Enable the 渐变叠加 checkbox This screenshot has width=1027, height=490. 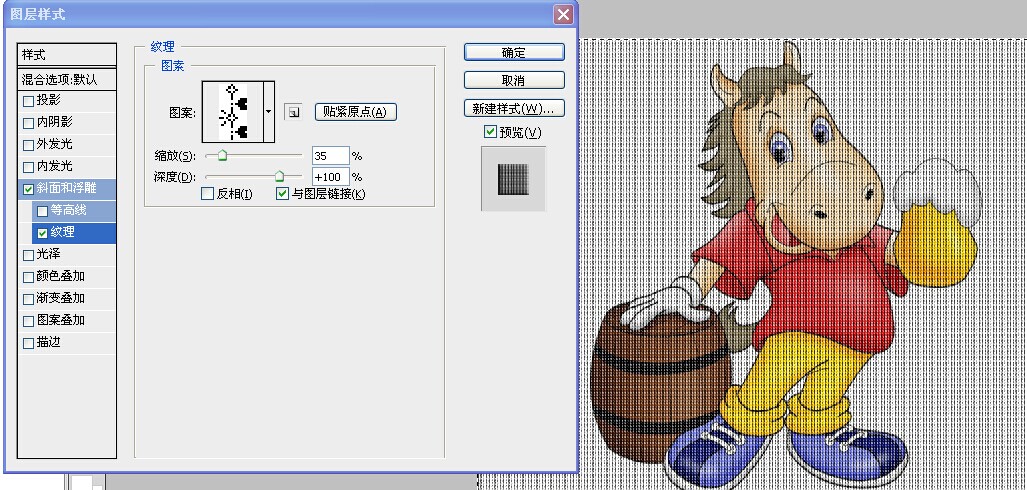(x=28, y=299)
